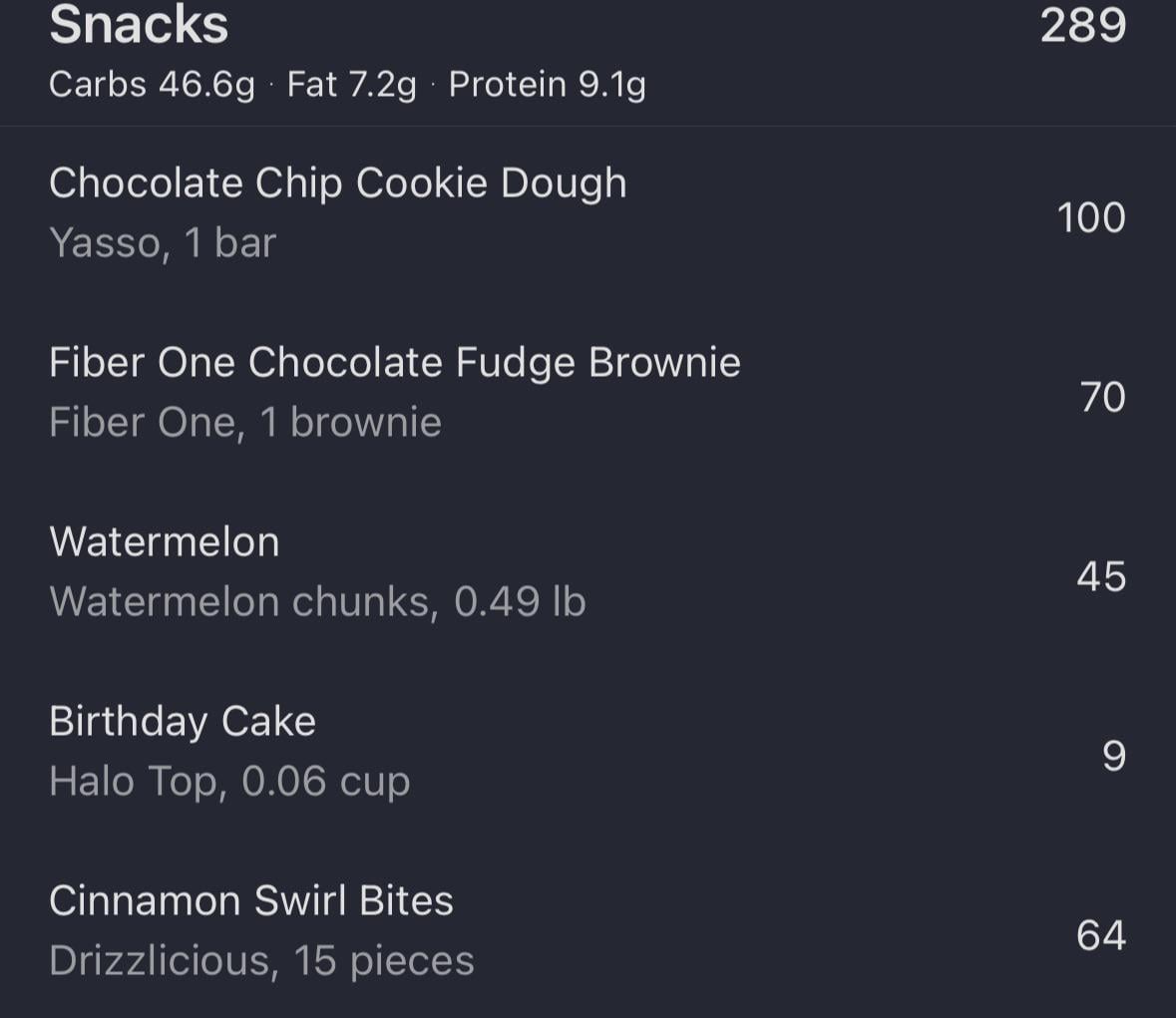Select the 45 calorie value

(1101, 576)
